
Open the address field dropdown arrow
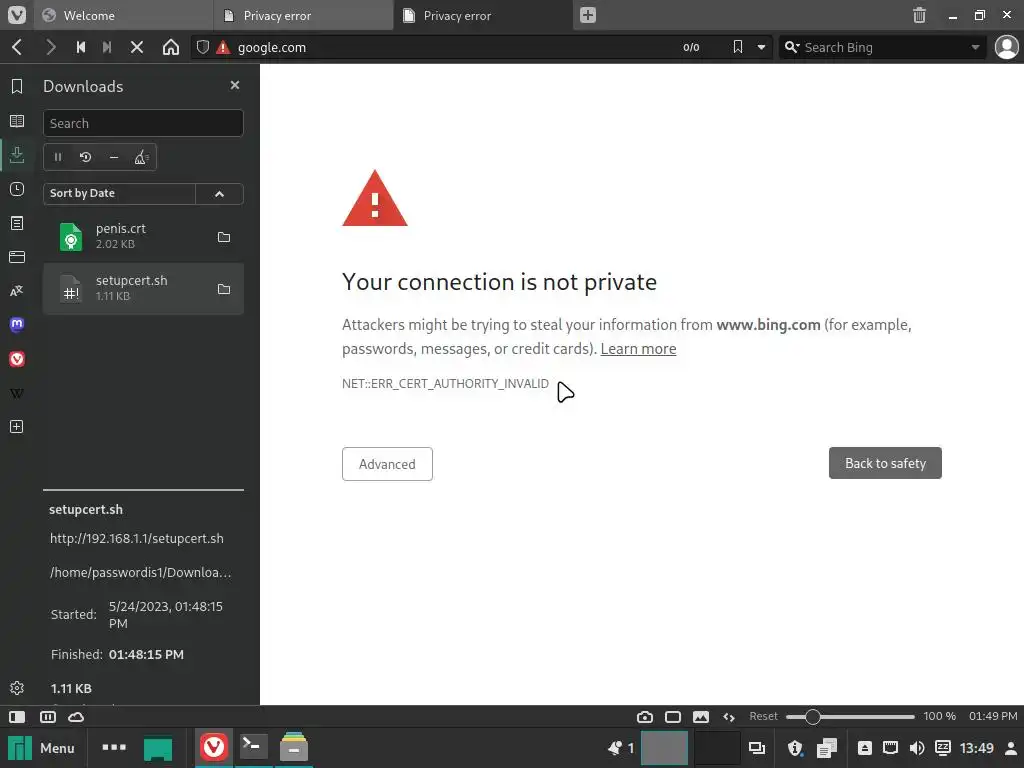(761, 47)
